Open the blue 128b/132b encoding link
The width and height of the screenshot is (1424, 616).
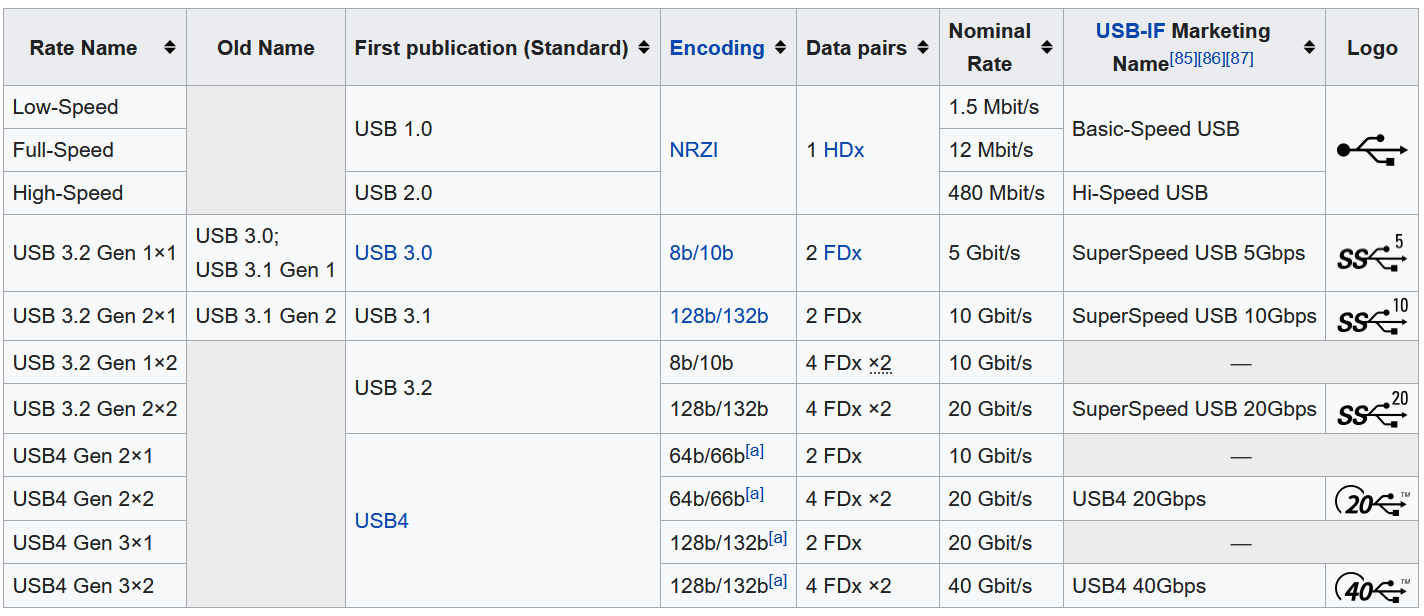click(x=719, y=316)
